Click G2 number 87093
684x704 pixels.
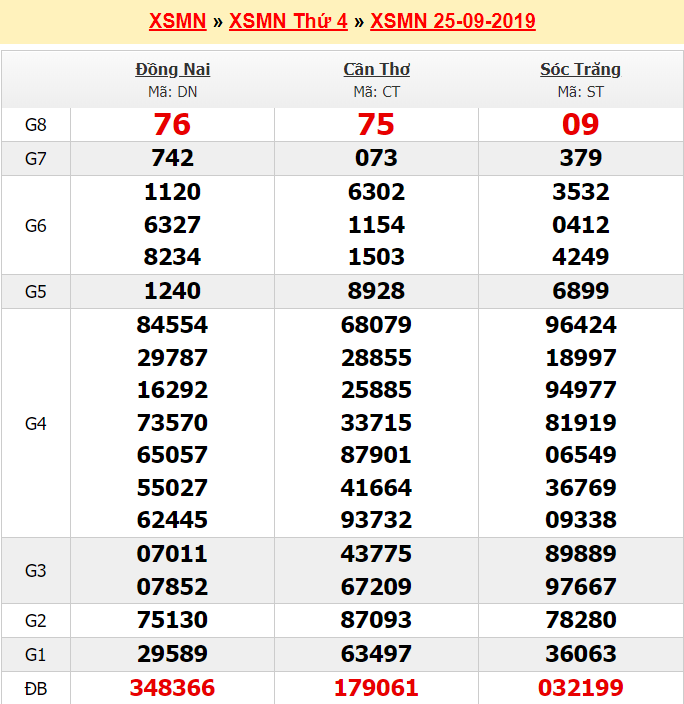pyautogui.click(x=376, y=620)
